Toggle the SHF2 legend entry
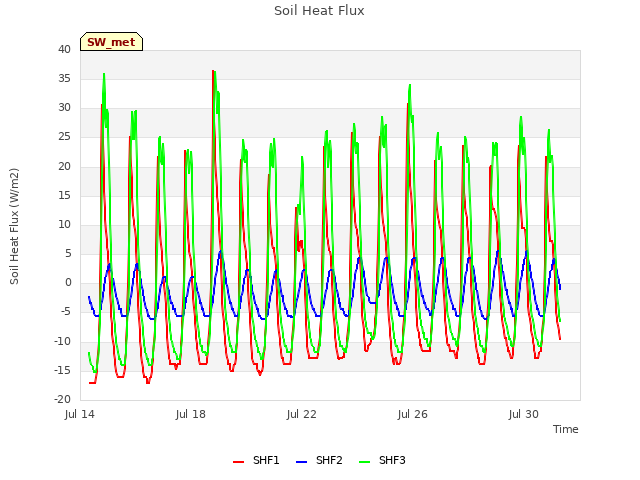This screenshot has width=640, height=480. coord(319,460)
